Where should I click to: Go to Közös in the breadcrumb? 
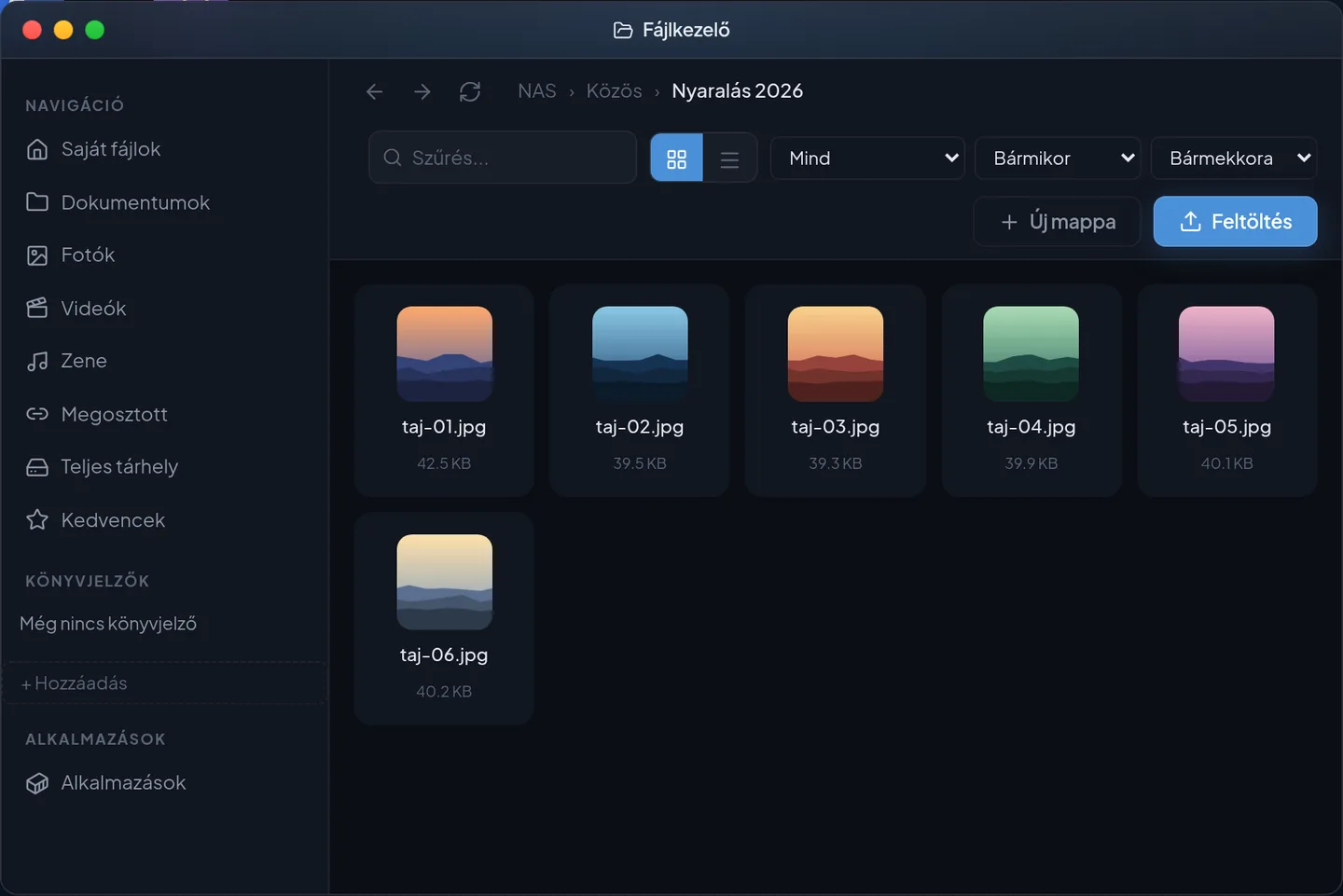614,91
